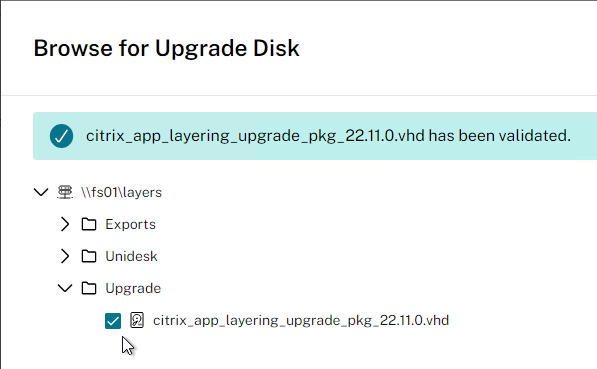Expand the Unidesk folder chevron
Viewport: 597px width, 369px height.
pos(65,256)
